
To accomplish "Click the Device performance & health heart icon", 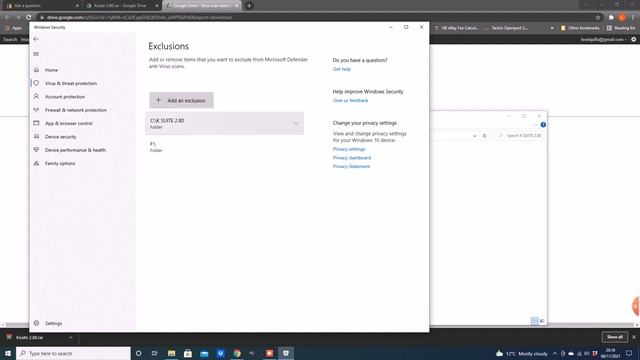I will pos(36,150).
